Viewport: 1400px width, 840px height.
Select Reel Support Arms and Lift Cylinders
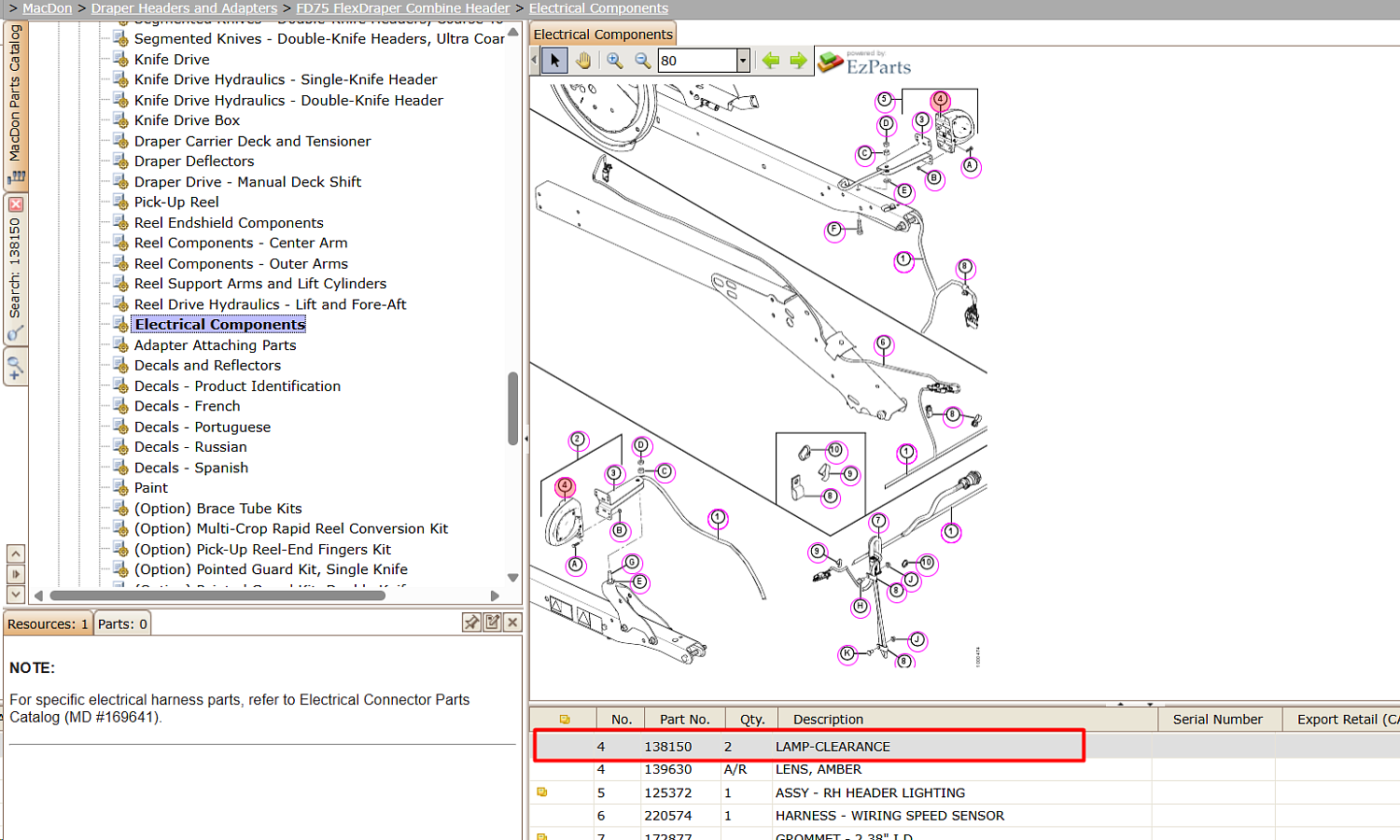point(260,284)
